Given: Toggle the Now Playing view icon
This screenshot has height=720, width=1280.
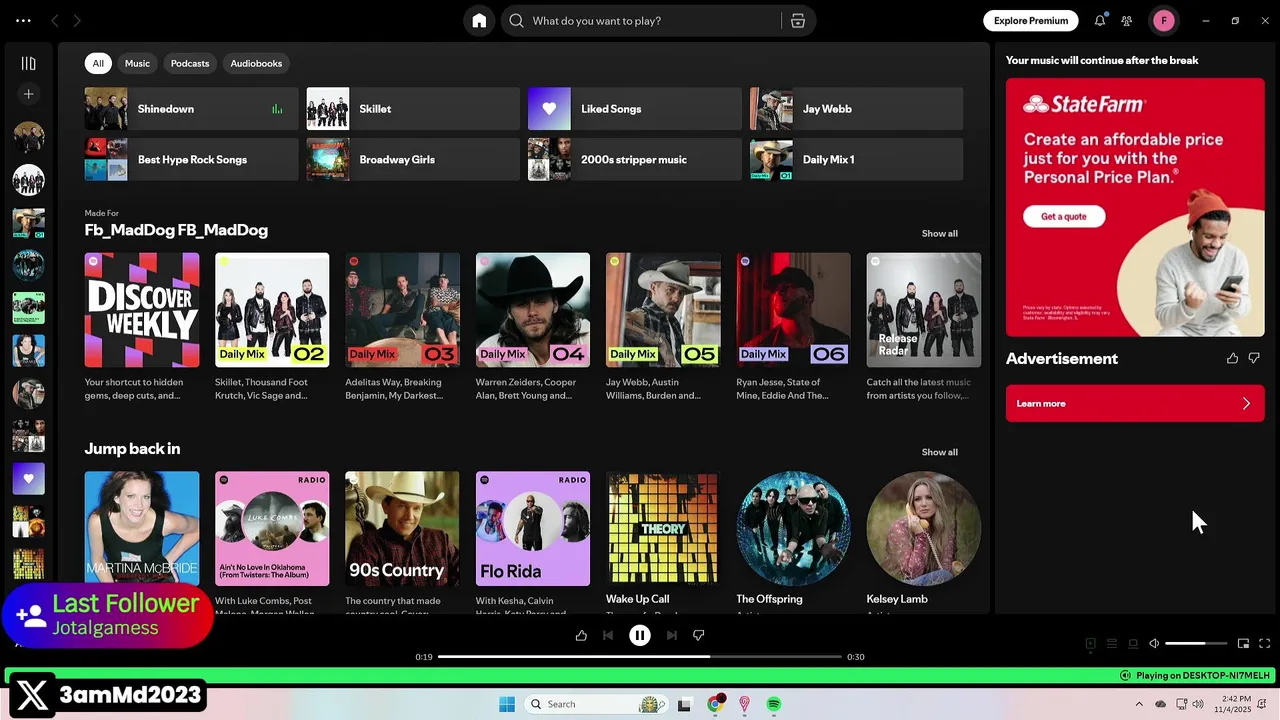Looking at the screenshot, I should point(1091,644).
